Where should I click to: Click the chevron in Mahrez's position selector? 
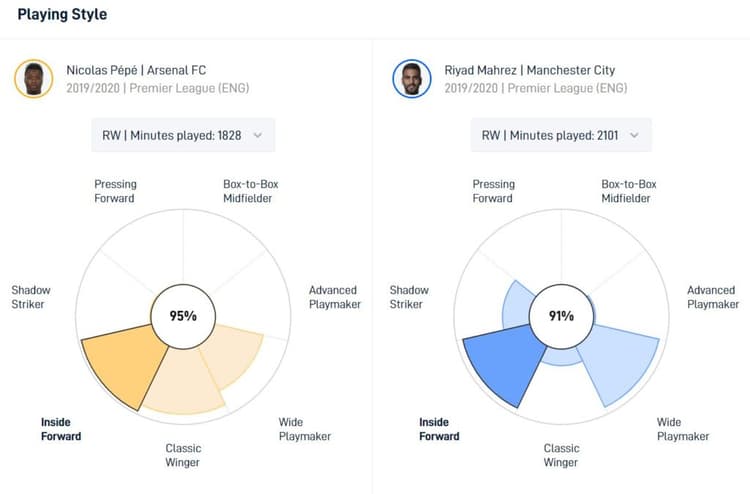click(x=636, y=135)
